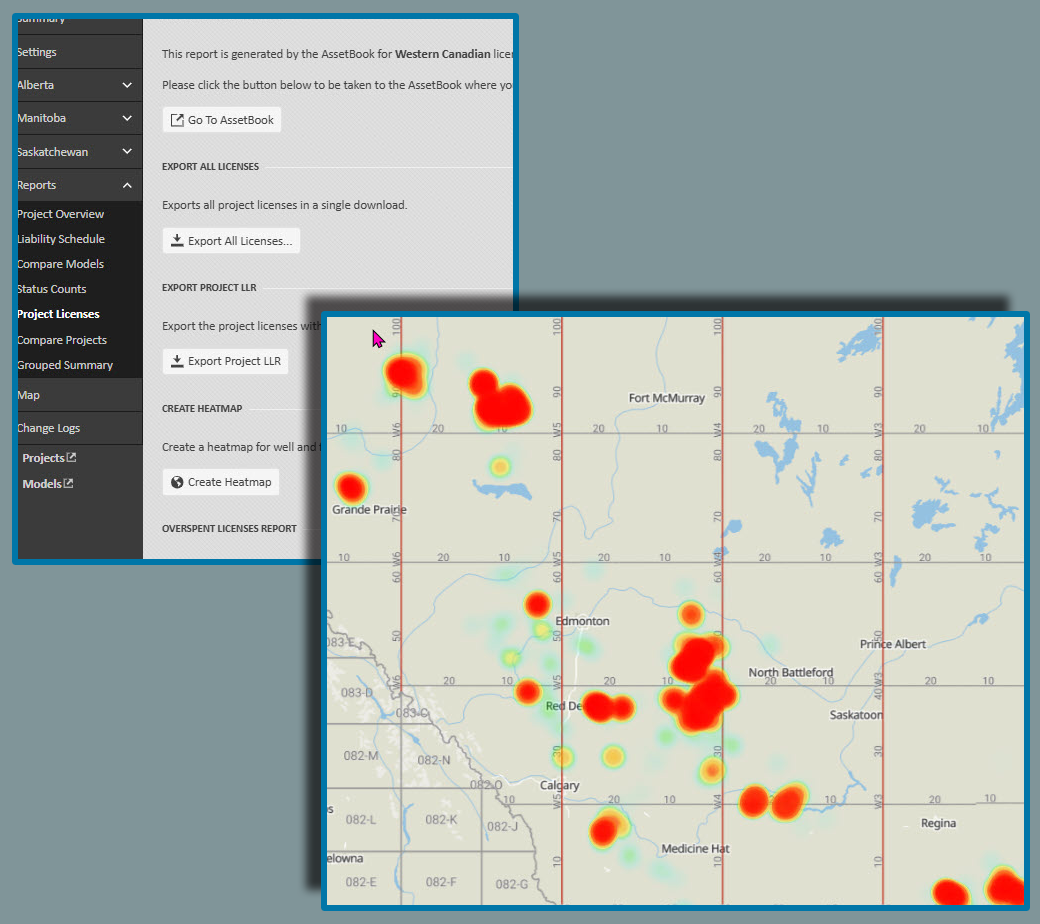
Task: Click the external link icon on Go To AssetBook
Action: pos(177,120)
